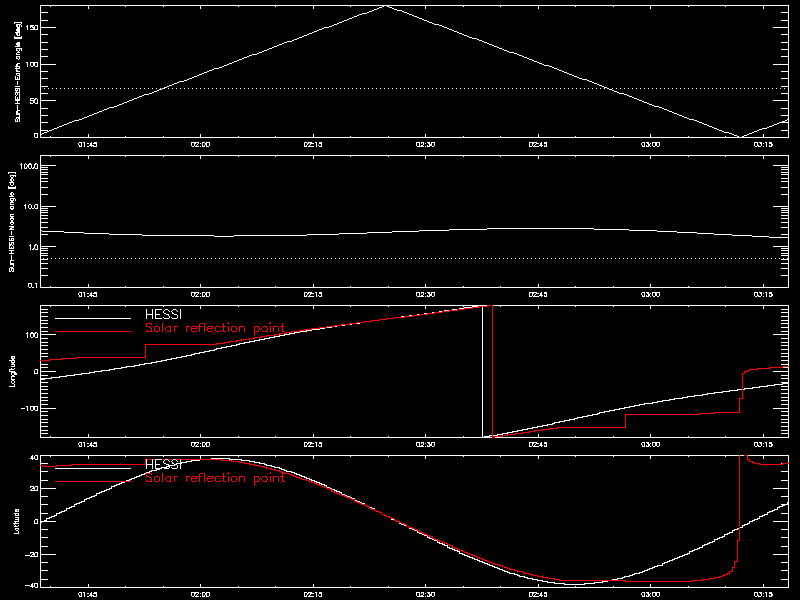Image resolution: width=800 pixels, height=600 pixels.
Task: Click the -100 tick on Longitude plot
Action: pyautogui.click(x=31, y=408)
